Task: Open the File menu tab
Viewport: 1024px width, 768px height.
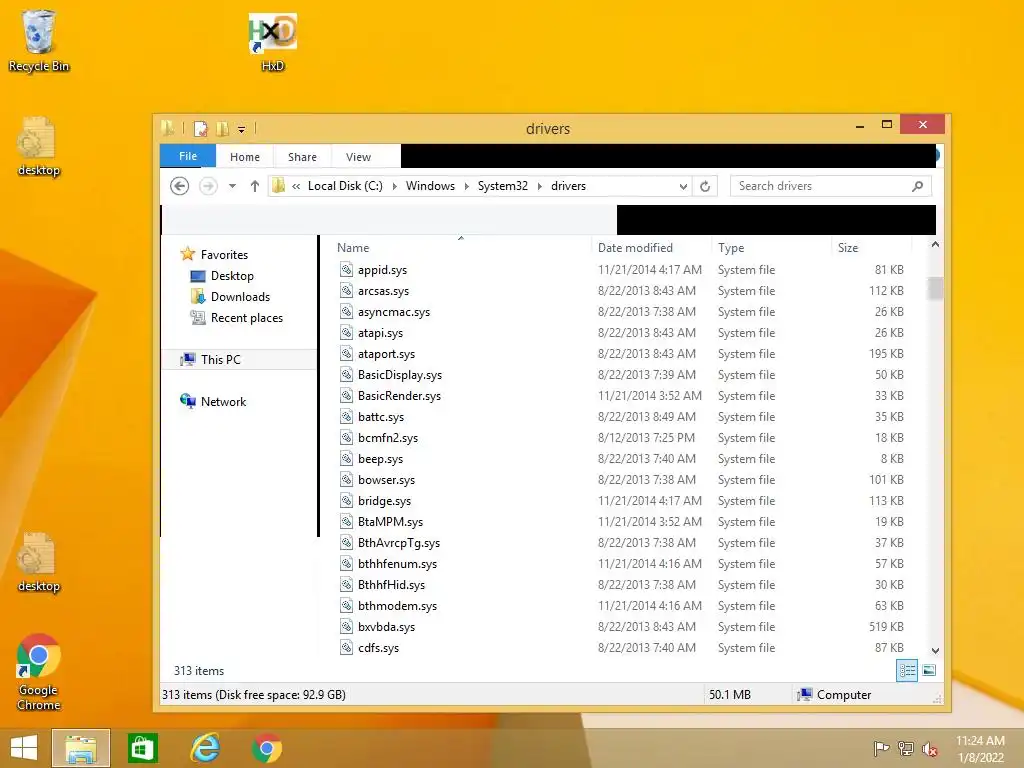Action: point(188,156)
